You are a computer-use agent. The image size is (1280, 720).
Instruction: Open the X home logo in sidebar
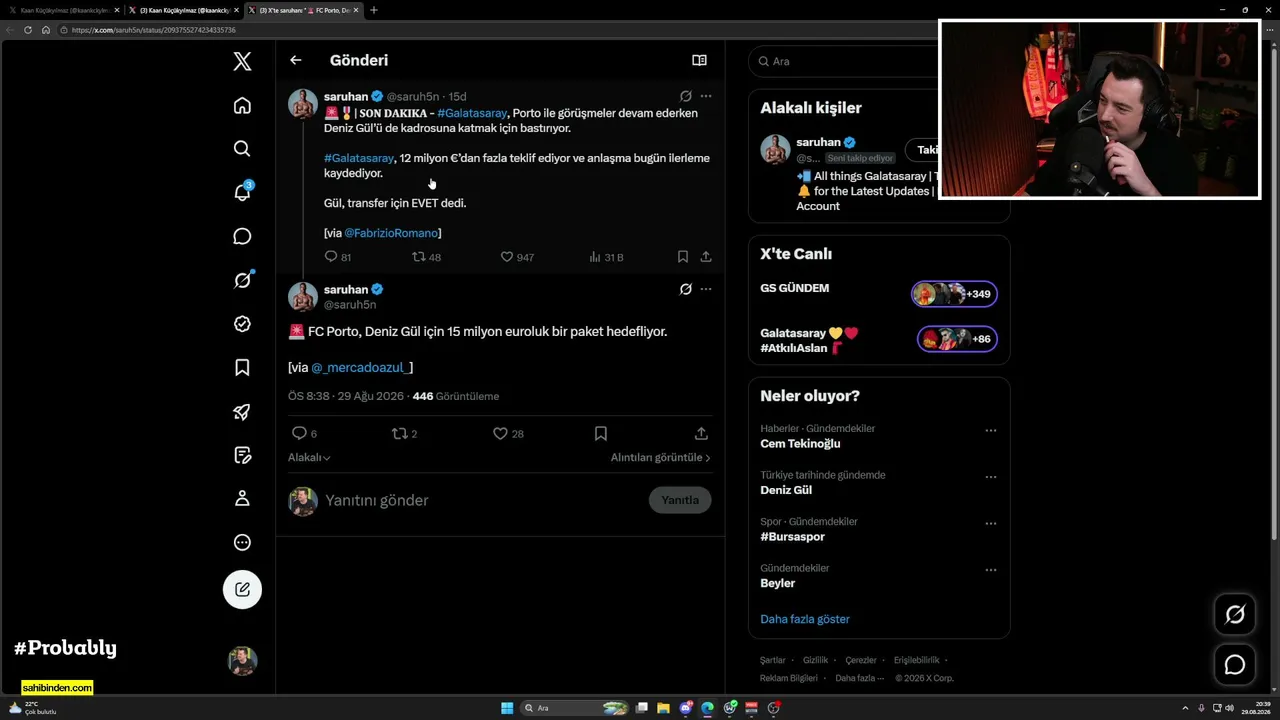coord(242,61)
